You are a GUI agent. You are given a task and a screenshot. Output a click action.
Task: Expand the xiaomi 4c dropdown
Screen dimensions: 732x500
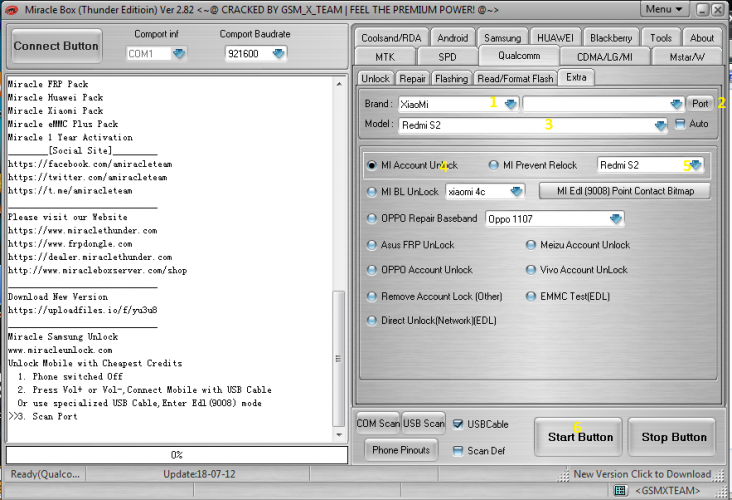(x=516, y=192)
